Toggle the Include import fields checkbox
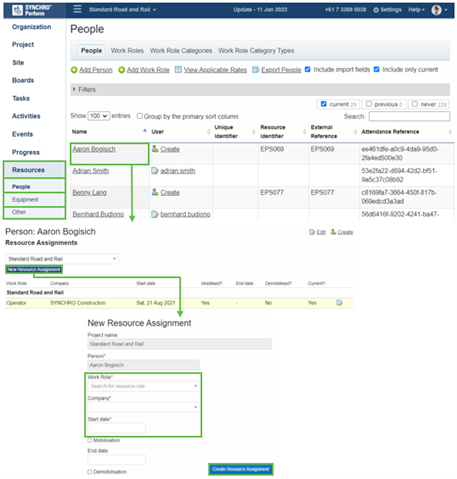The height and width of the screenshot is (479, 457). (x=308, y=69)
